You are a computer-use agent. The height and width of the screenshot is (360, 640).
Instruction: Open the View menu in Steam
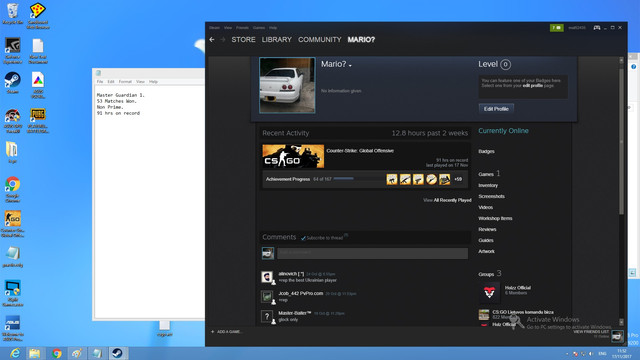pyautogui.click(x=228, y=28)
